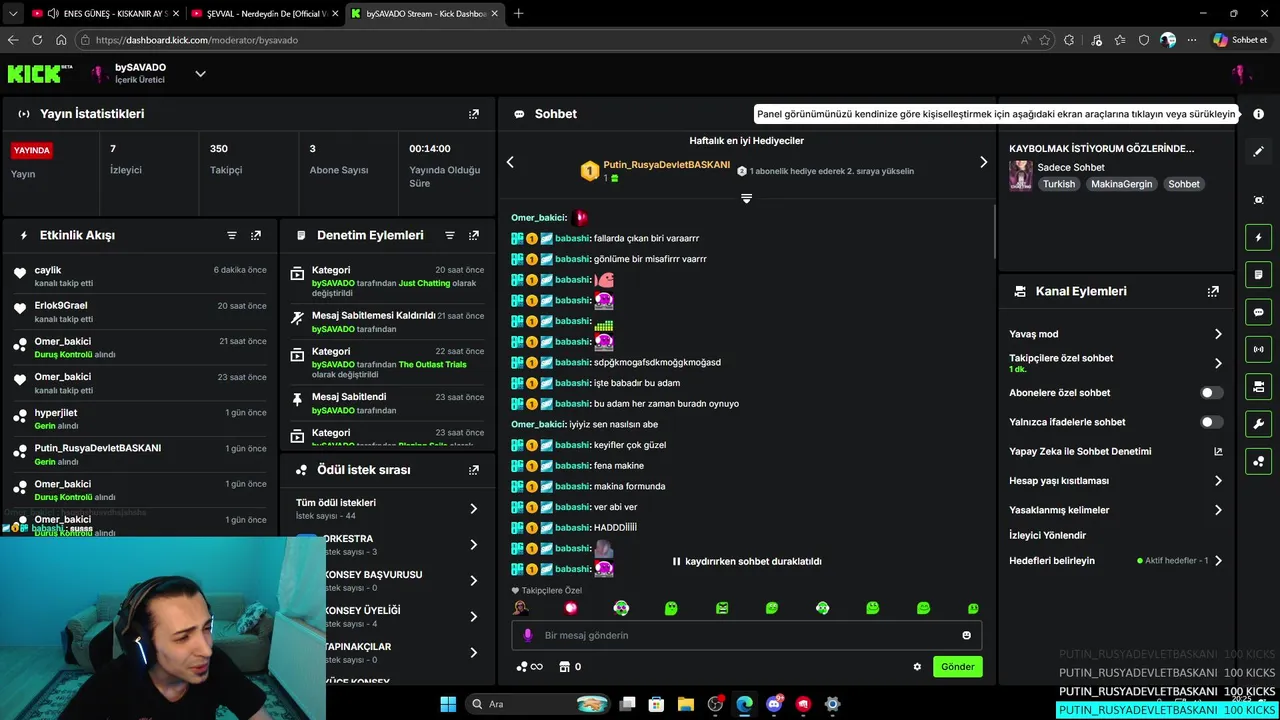The height and width of the screenshot is (720, 1280).
Task: Toggle the lightning activity feed widget icon
Action: coord(1258,237)
